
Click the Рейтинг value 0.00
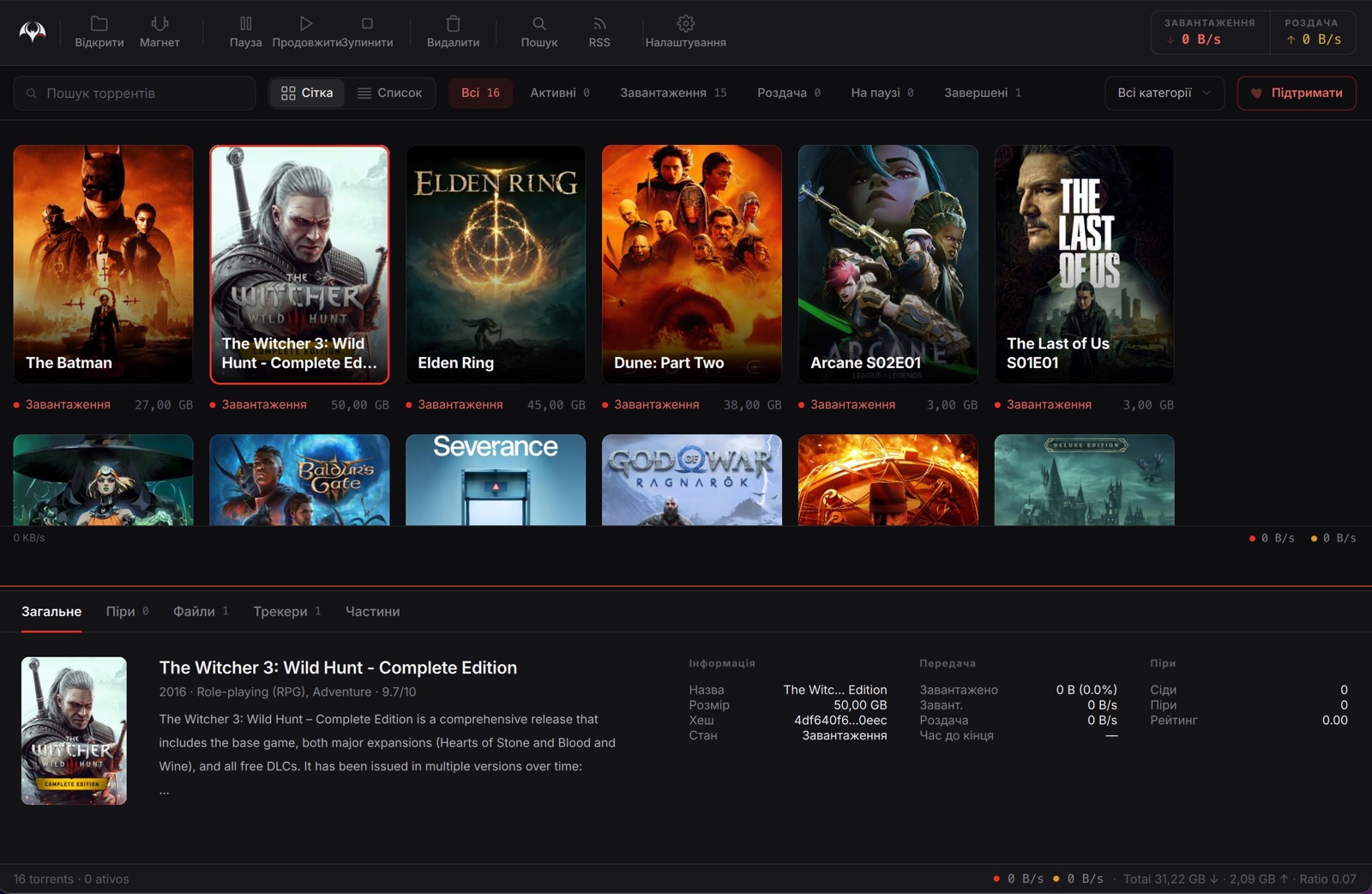tap(1334, 721)
